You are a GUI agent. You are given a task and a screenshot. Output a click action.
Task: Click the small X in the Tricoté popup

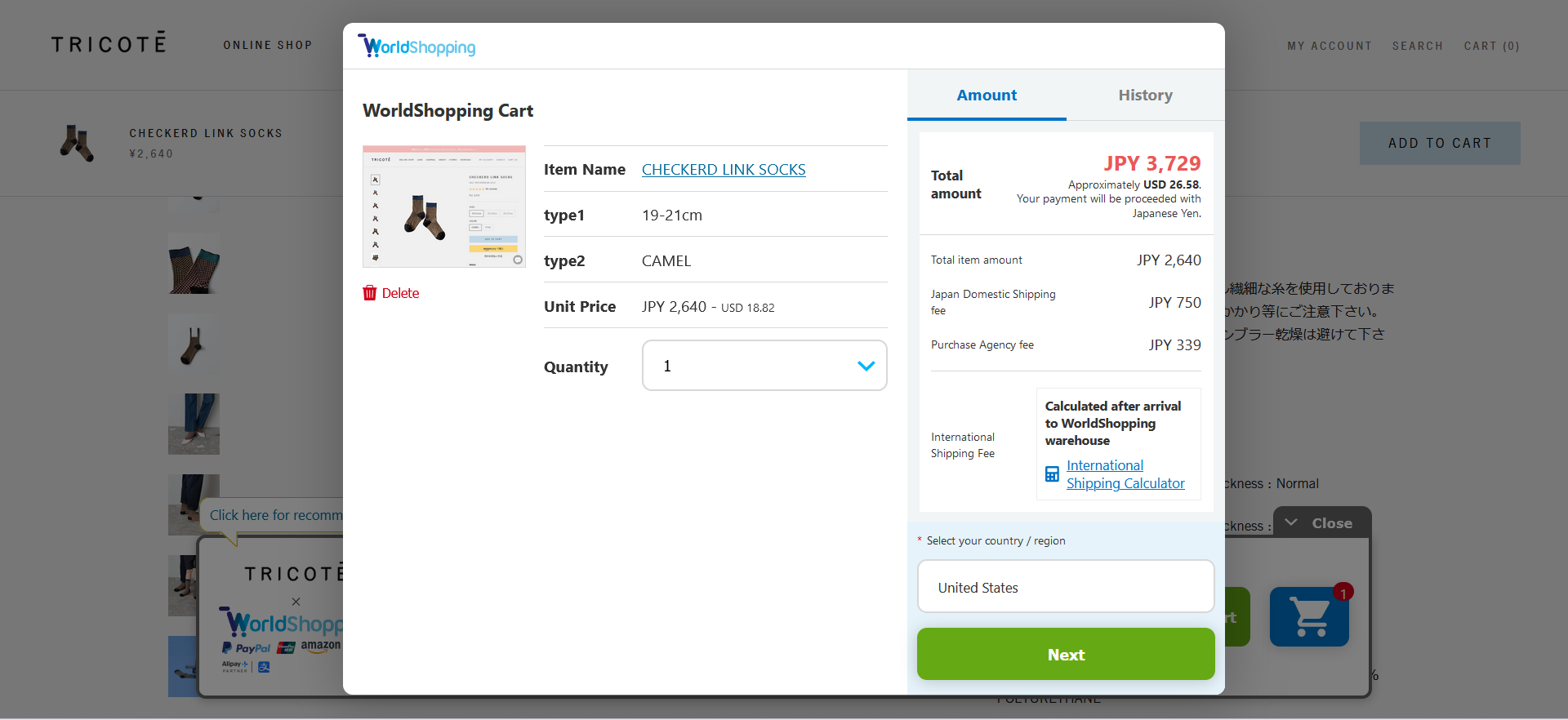pos(296,602)
